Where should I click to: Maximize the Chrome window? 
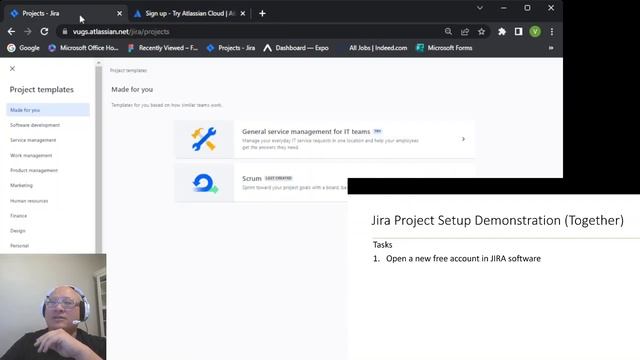pos(527,8)
